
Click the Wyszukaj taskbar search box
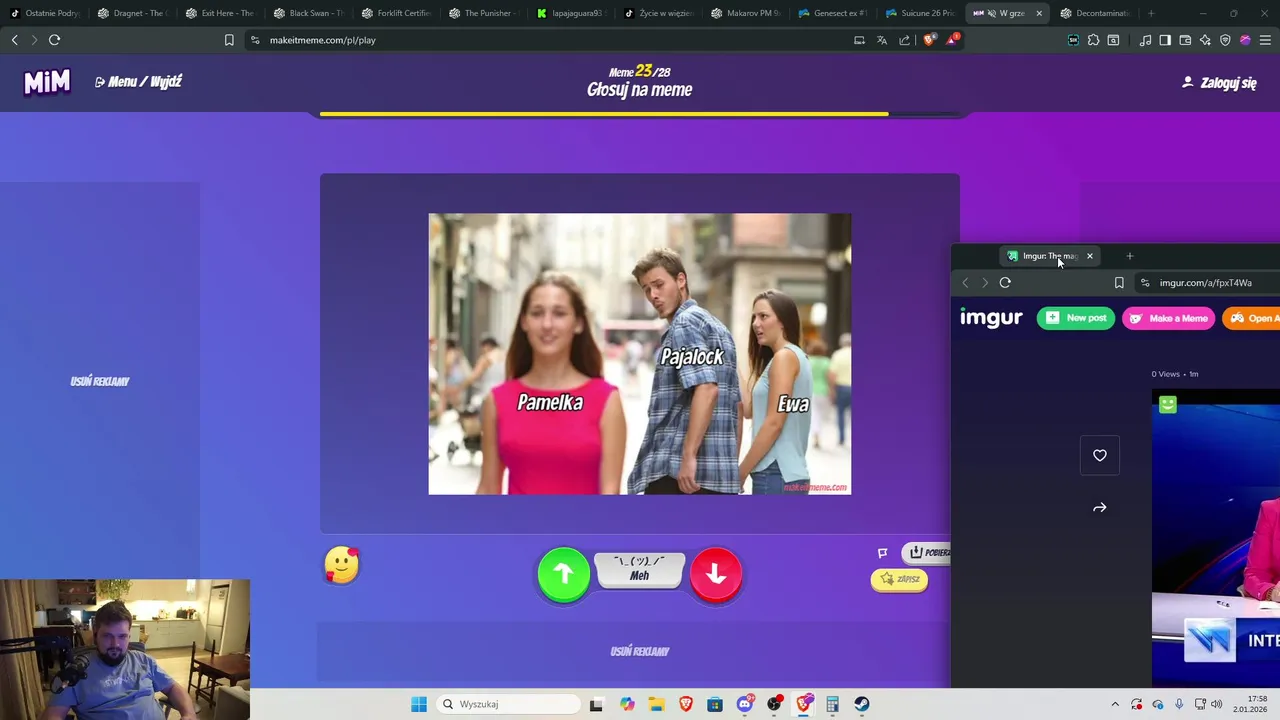508,704
